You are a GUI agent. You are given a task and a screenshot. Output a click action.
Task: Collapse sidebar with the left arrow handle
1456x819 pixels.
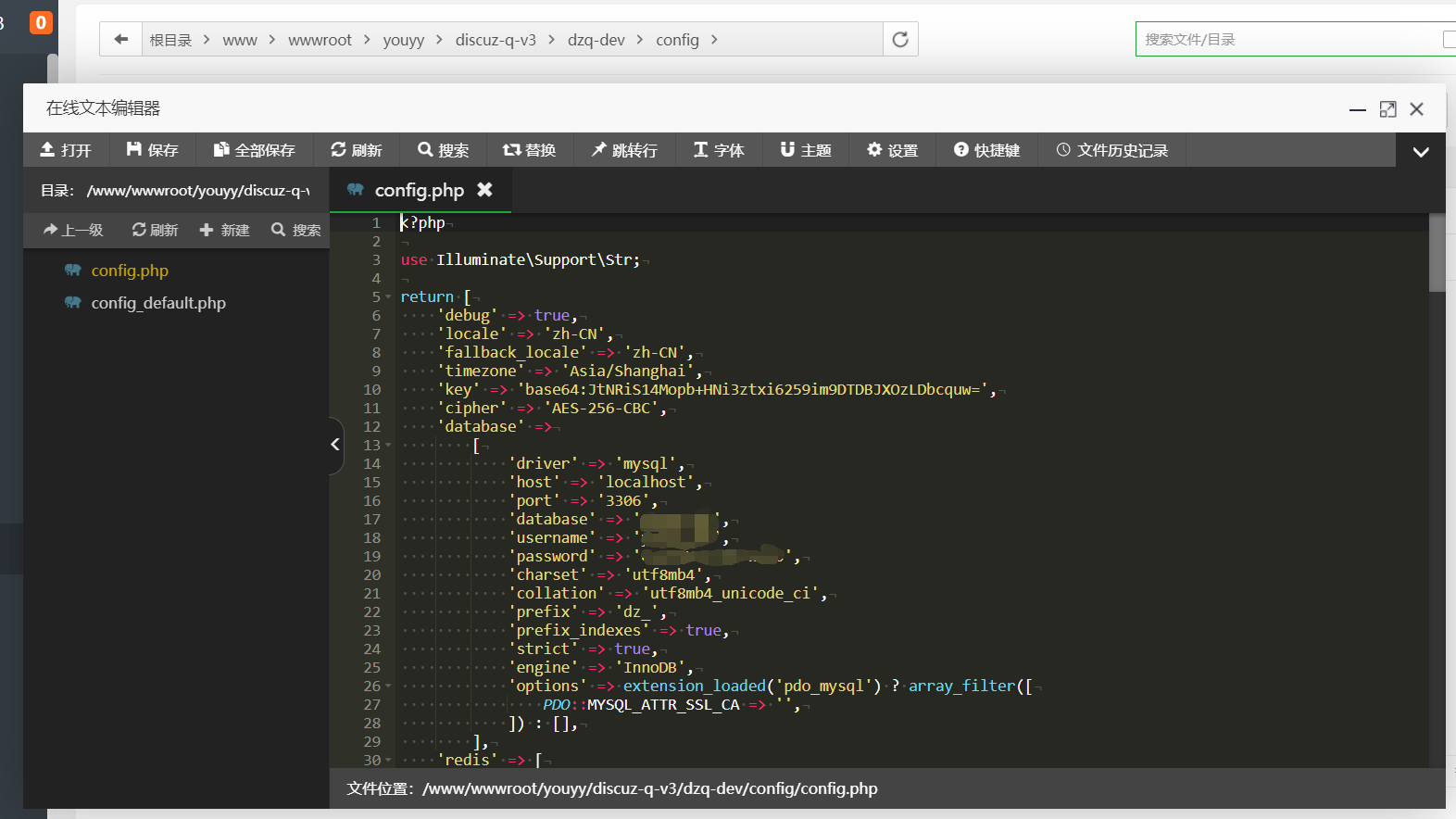(335, 445)
